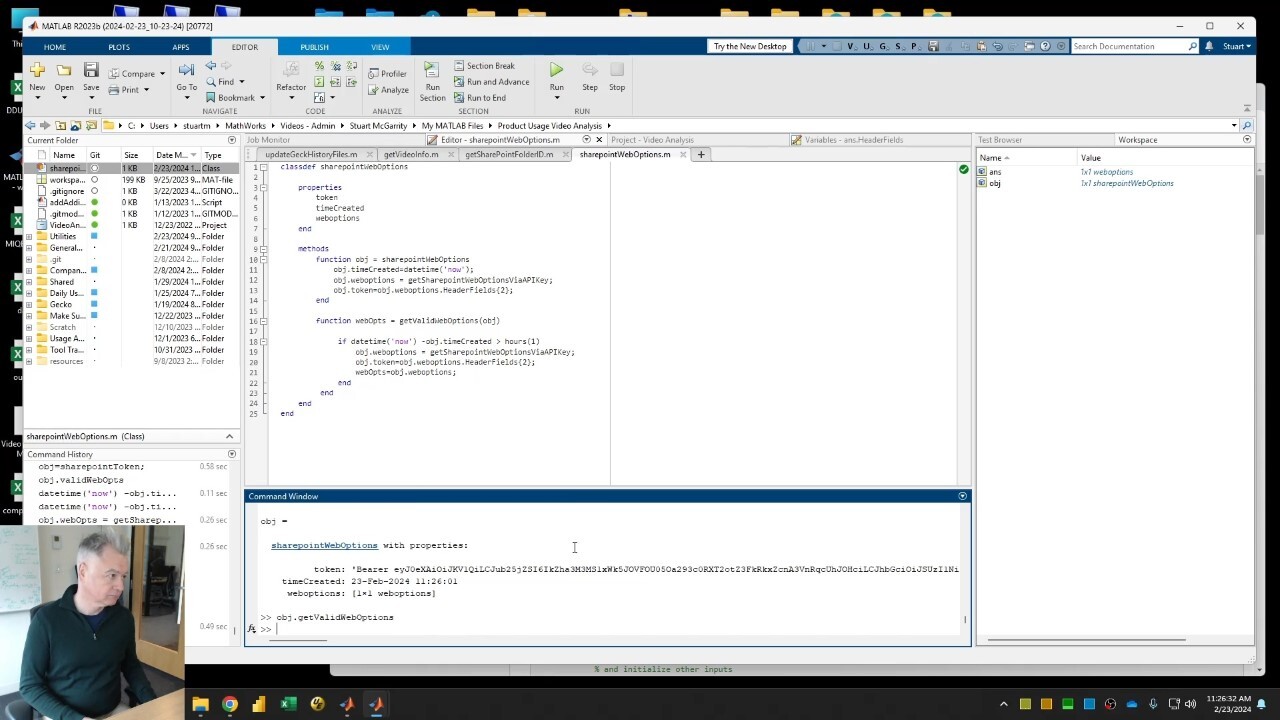This screenshot has width=1280, height=720.
Task: Open the Command Window actions menu arrow
Action: [x=962, y=496]
